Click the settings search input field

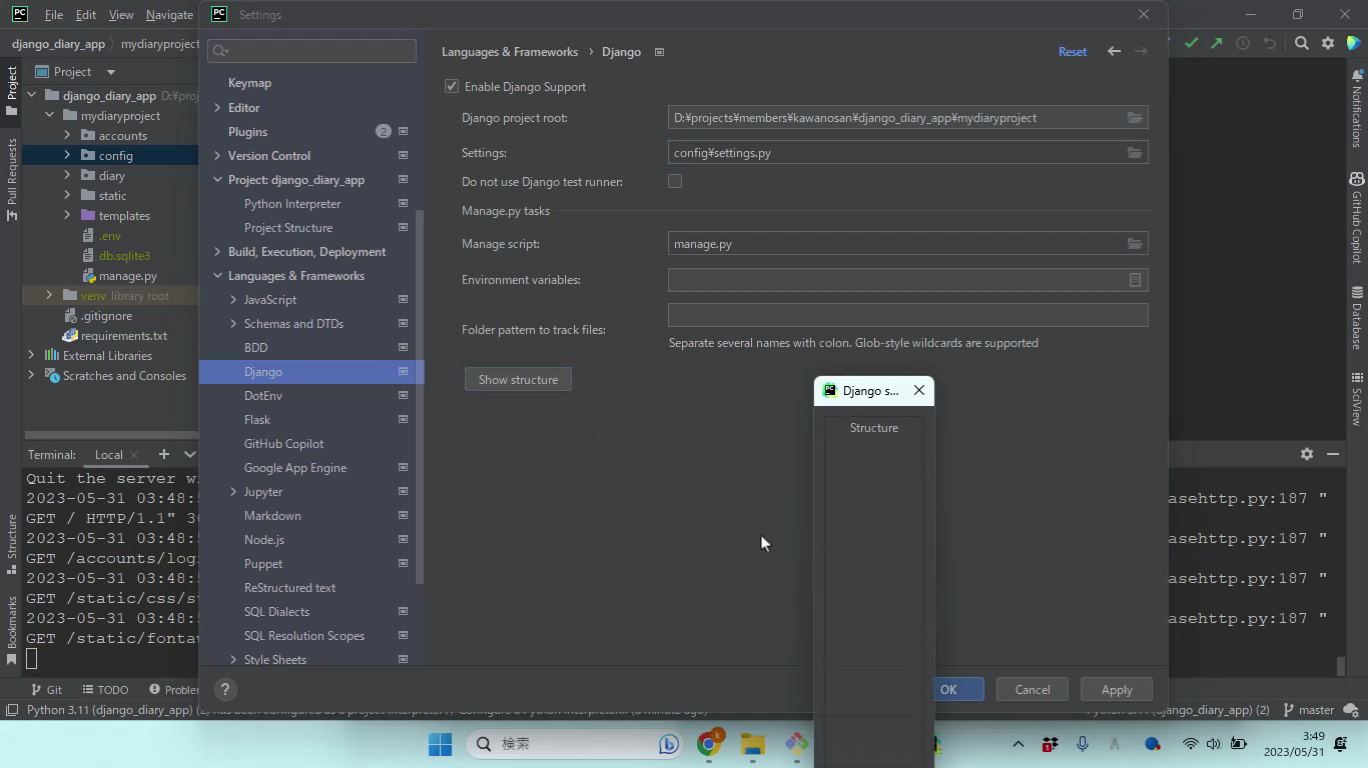[x=320, y=51]
